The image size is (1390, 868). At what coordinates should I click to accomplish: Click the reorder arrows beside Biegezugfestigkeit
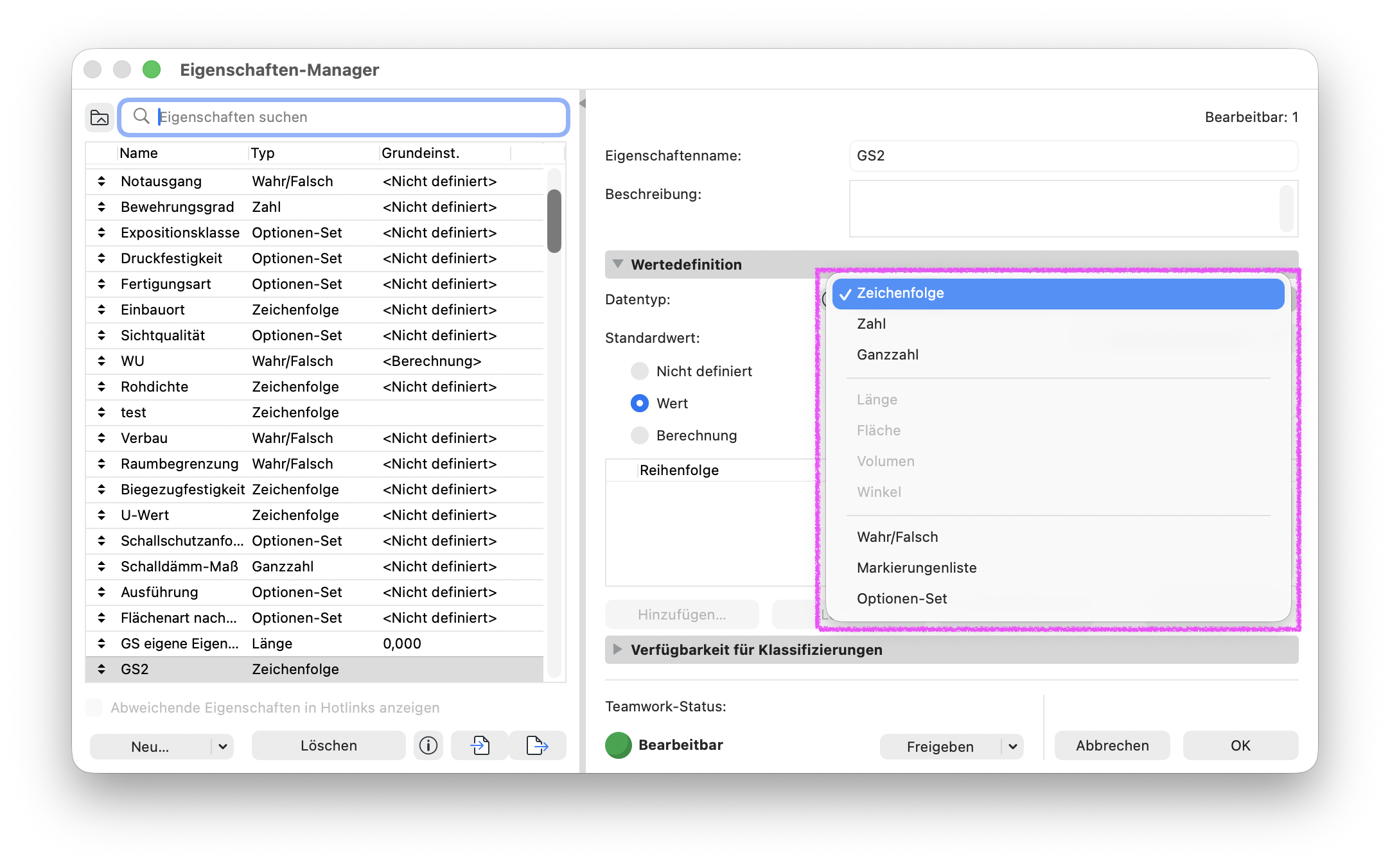coord(101,489)
